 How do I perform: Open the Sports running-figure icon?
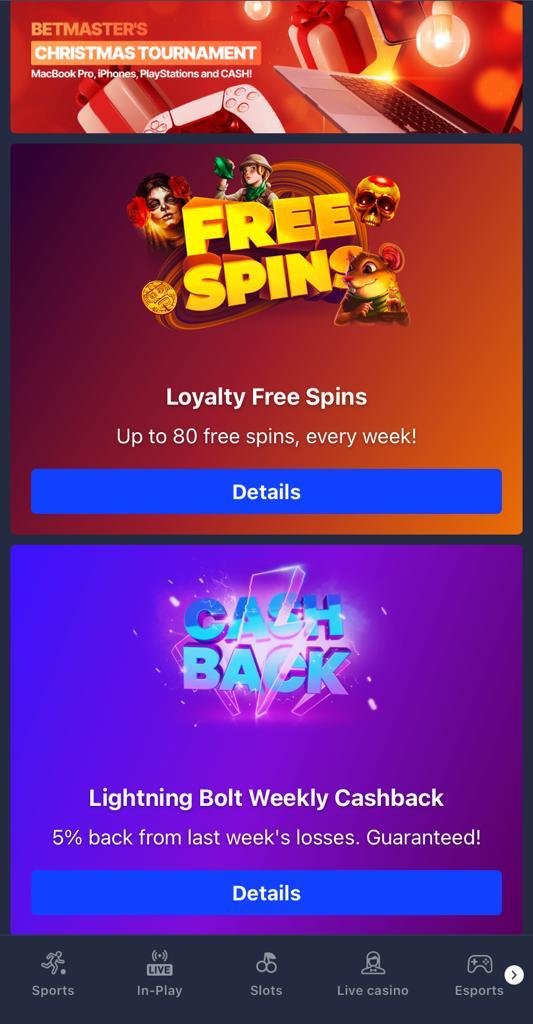point(53,963)
